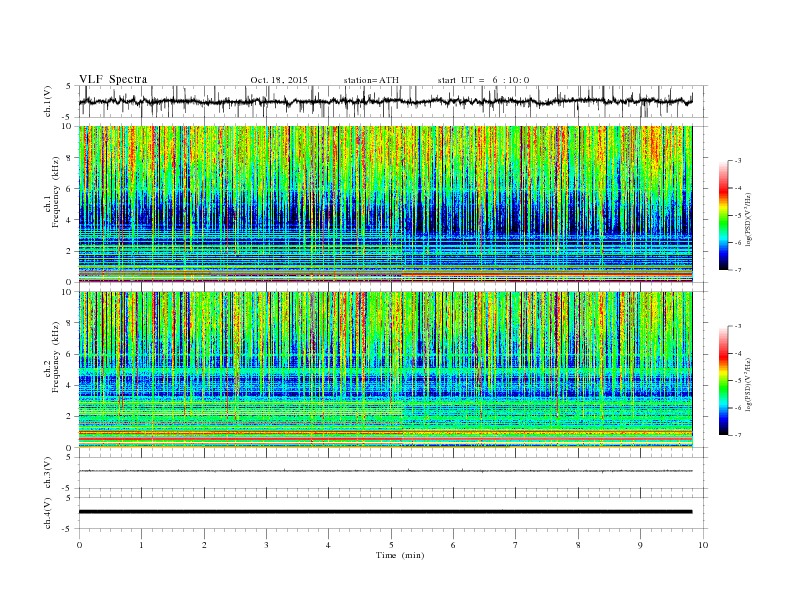Viewport: 792px width, 612px height.
Task: Click the '9' tick on the time axis
Action: [640, 545]
